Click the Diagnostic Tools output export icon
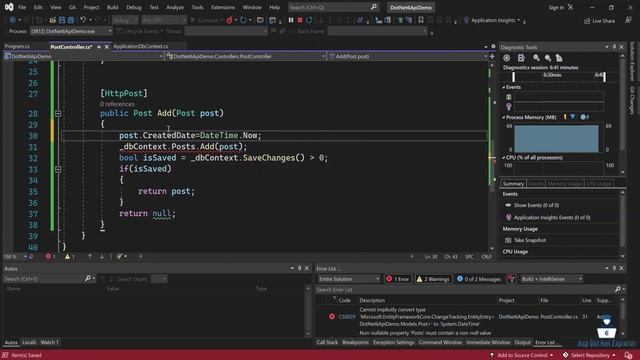 point(521,58)
